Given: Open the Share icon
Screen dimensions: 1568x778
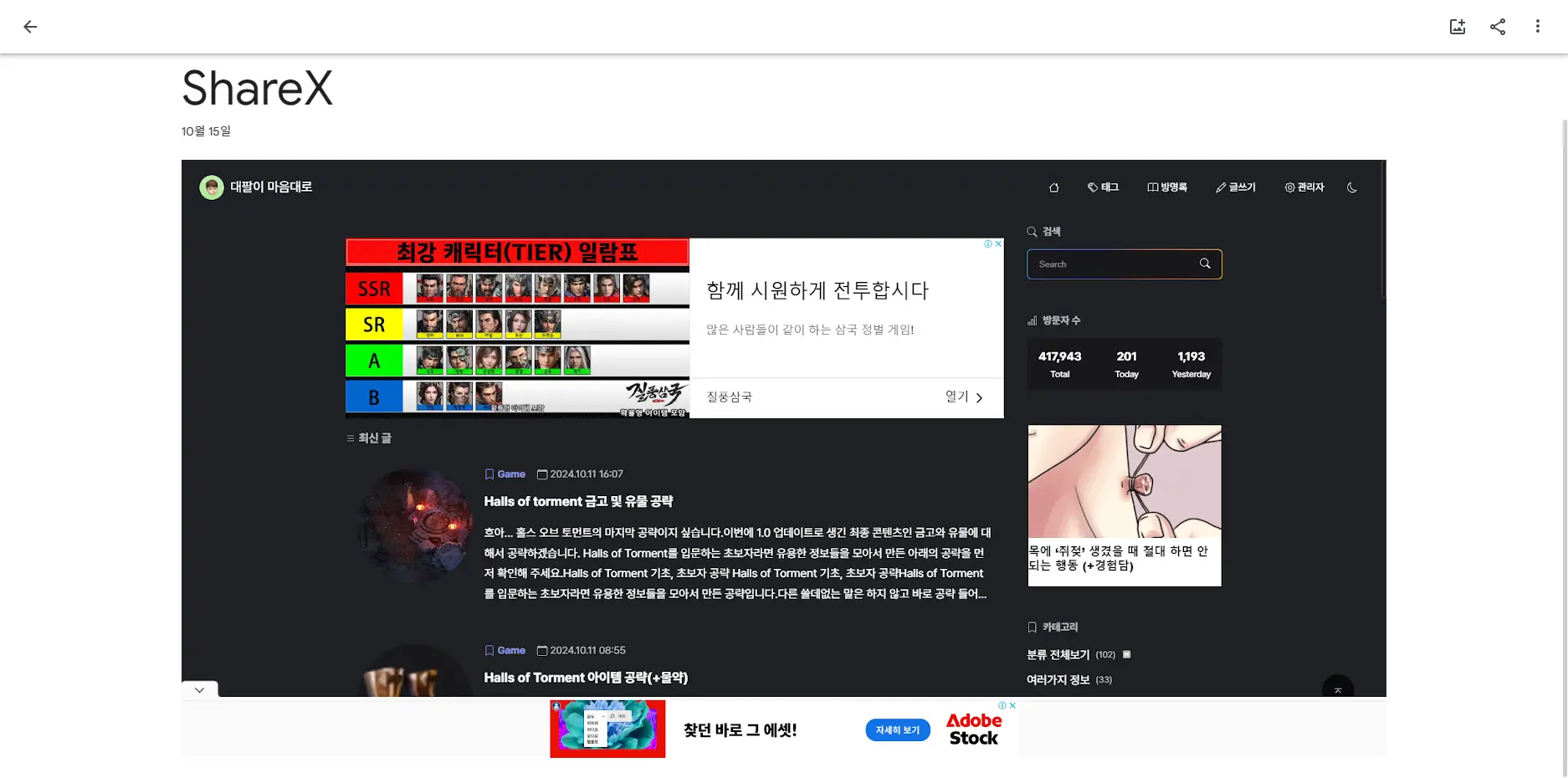Looking at the screenshot, I should pos(1498,26).
